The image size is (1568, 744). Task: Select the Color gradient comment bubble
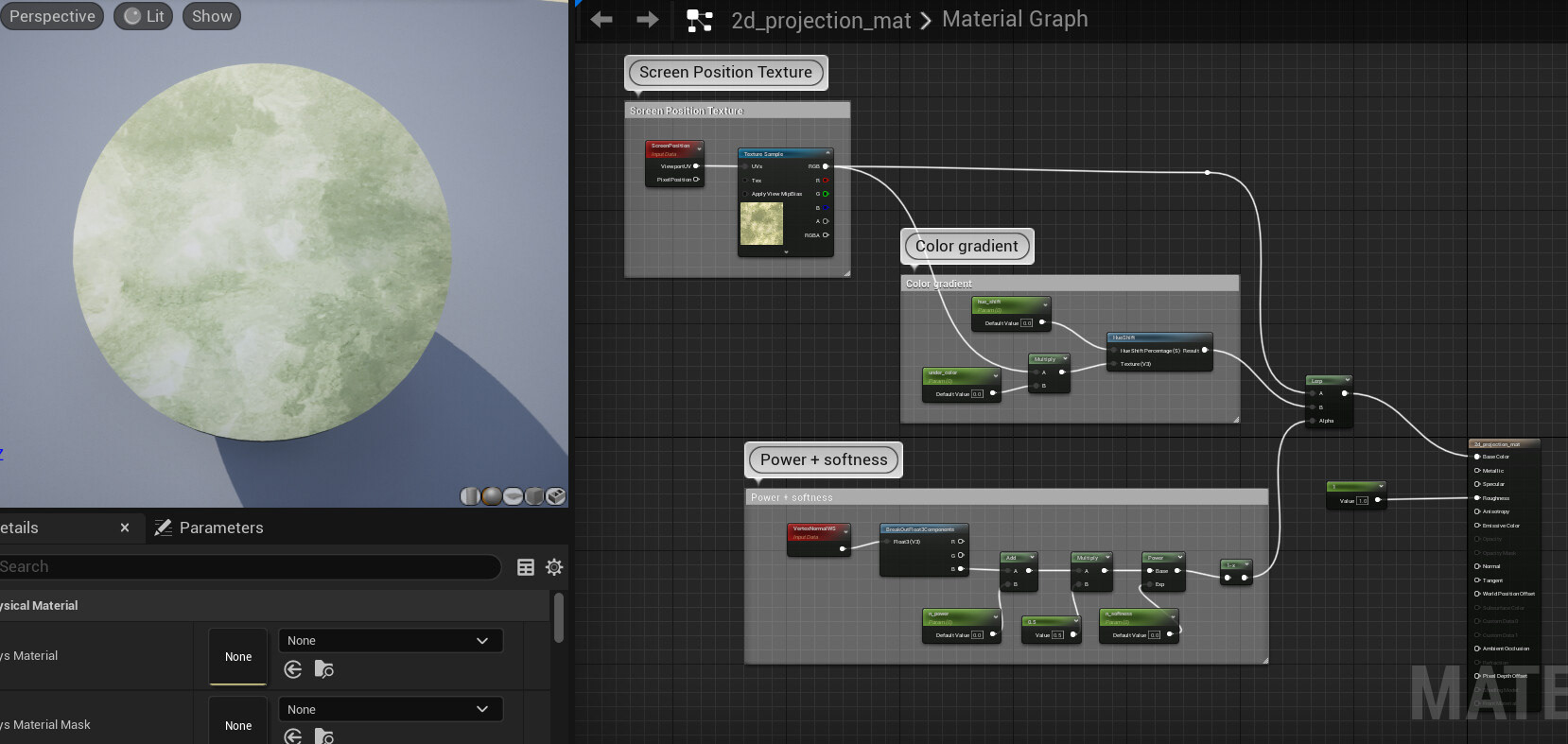click(x=967, y=247)
